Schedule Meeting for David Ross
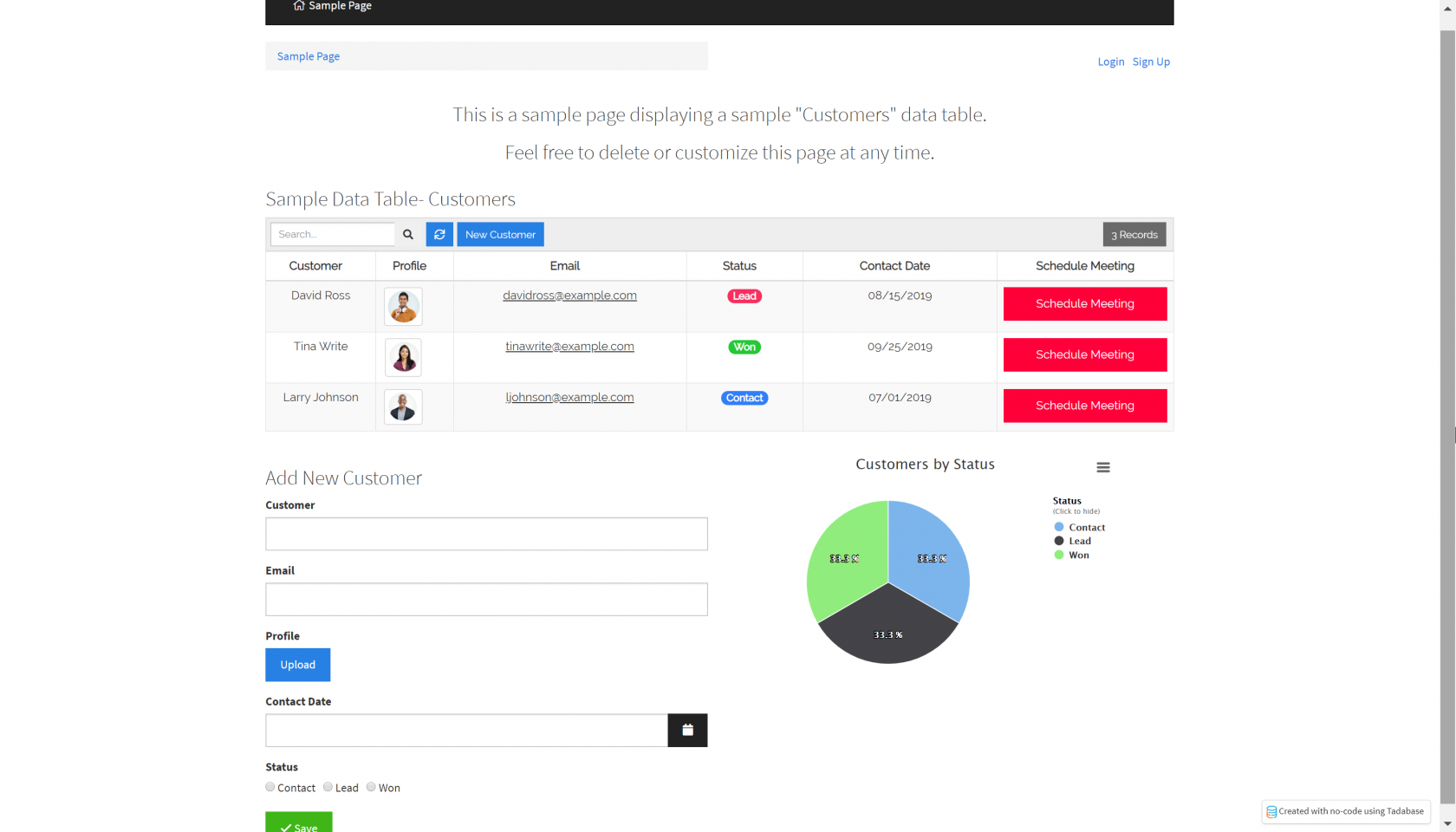 point(1085,304)
